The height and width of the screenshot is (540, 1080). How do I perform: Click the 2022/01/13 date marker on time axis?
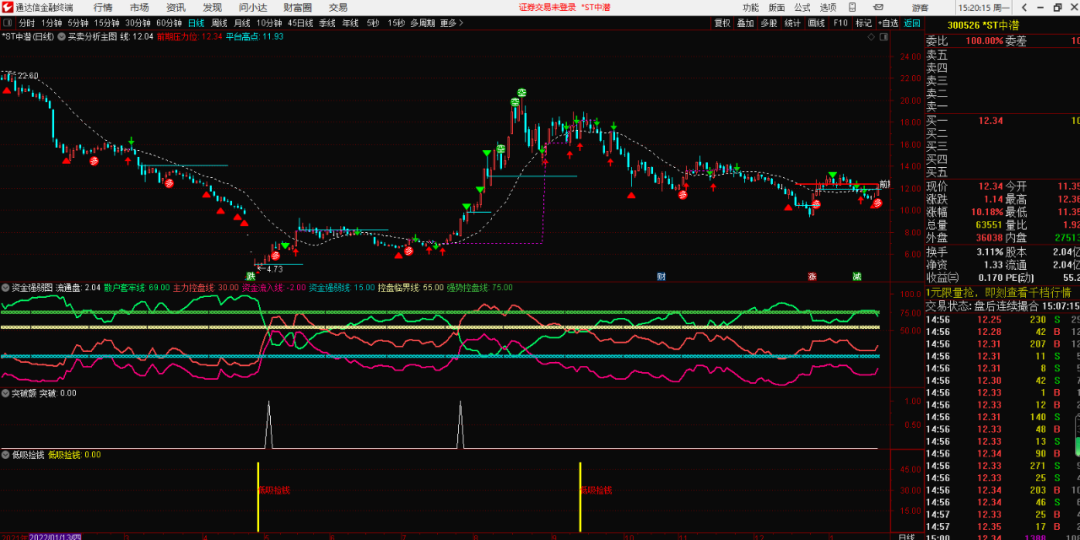(55, 537)
